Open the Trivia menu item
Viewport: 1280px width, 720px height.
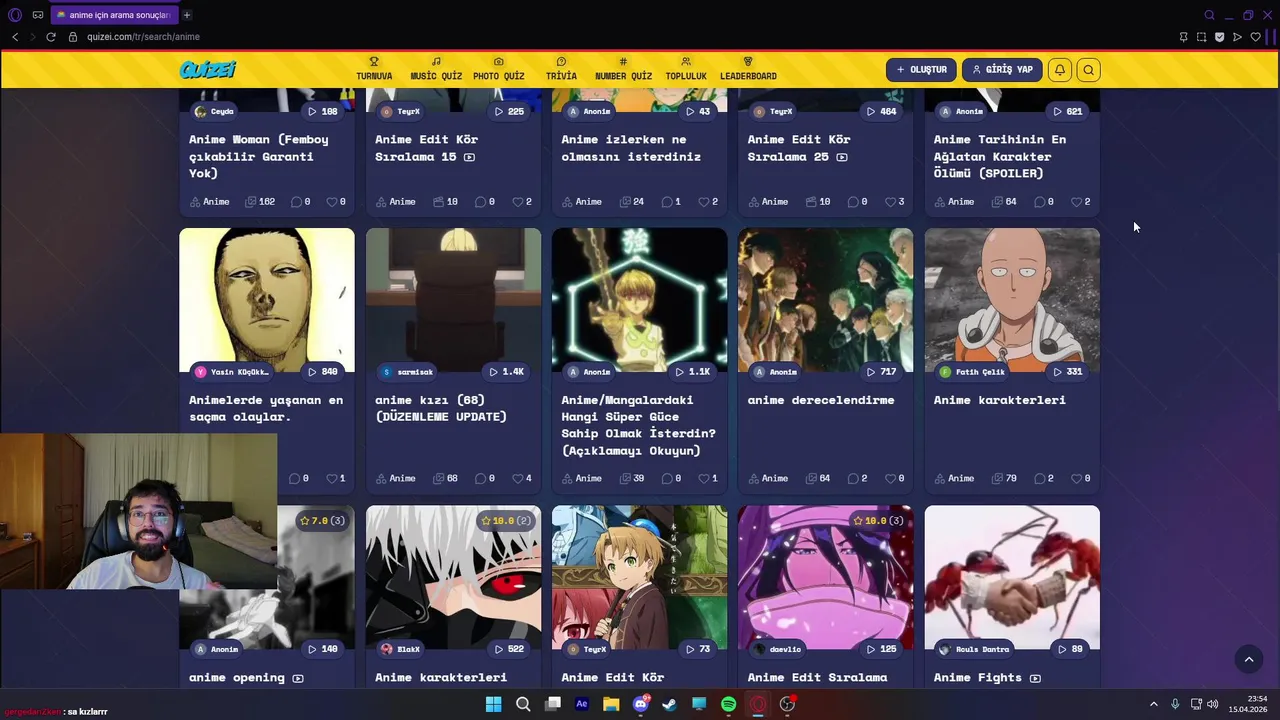(x=561, y=69)
